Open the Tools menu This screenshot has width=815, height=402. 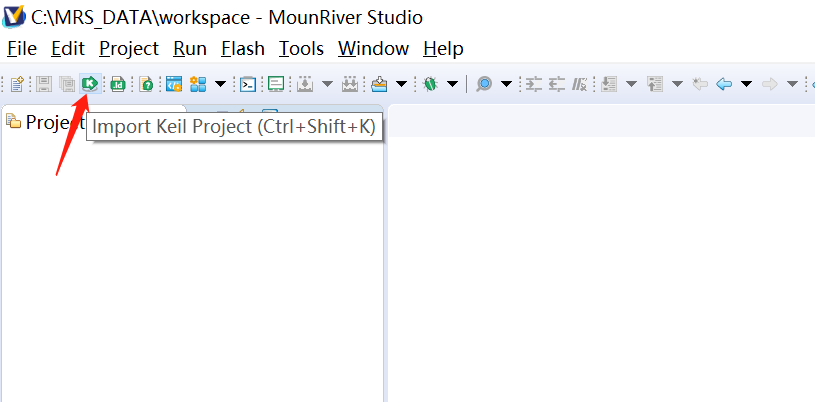(x=301, y=49)
